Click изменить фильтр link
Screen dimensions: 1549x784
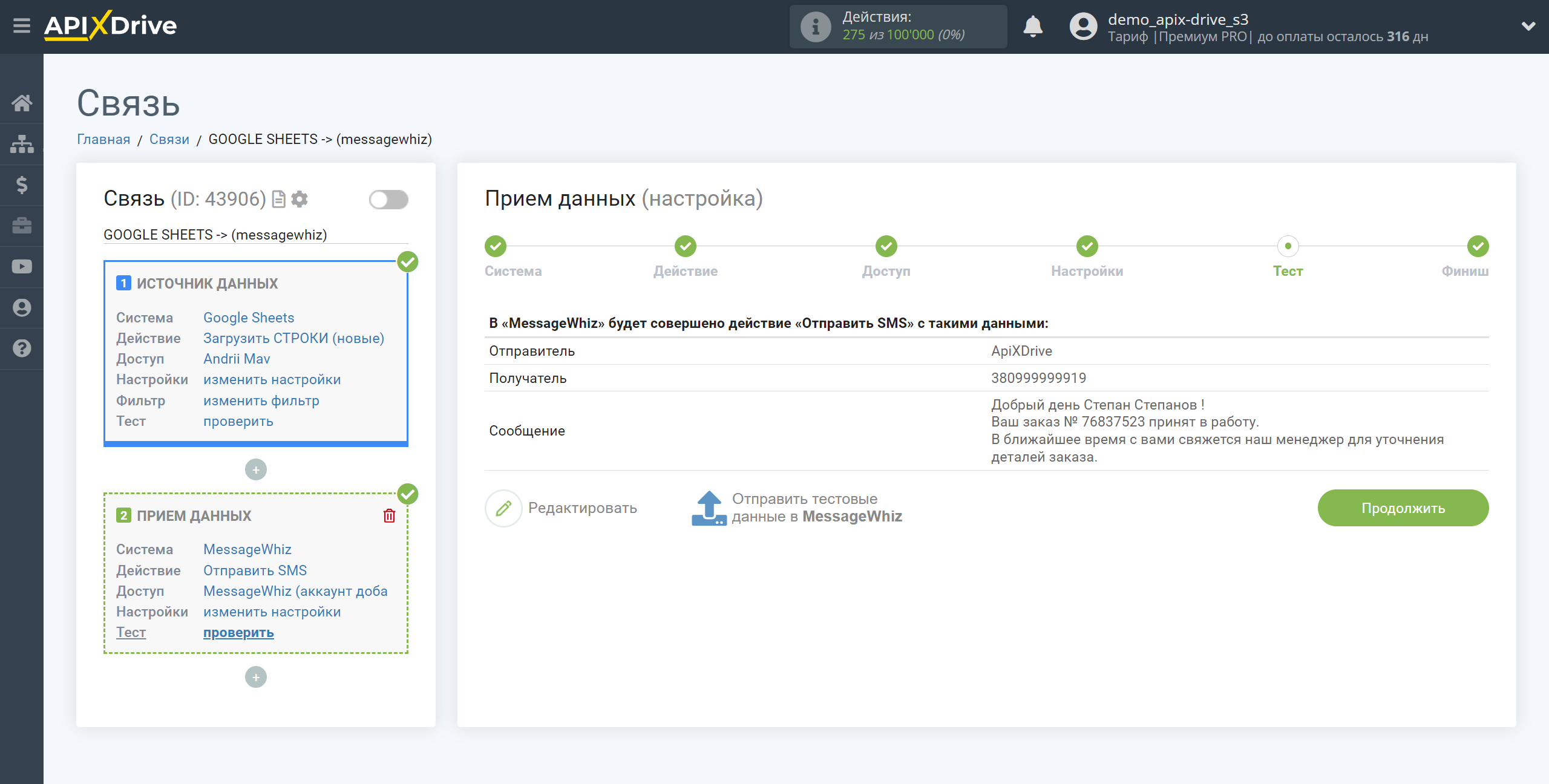click(x=261, y=400)
